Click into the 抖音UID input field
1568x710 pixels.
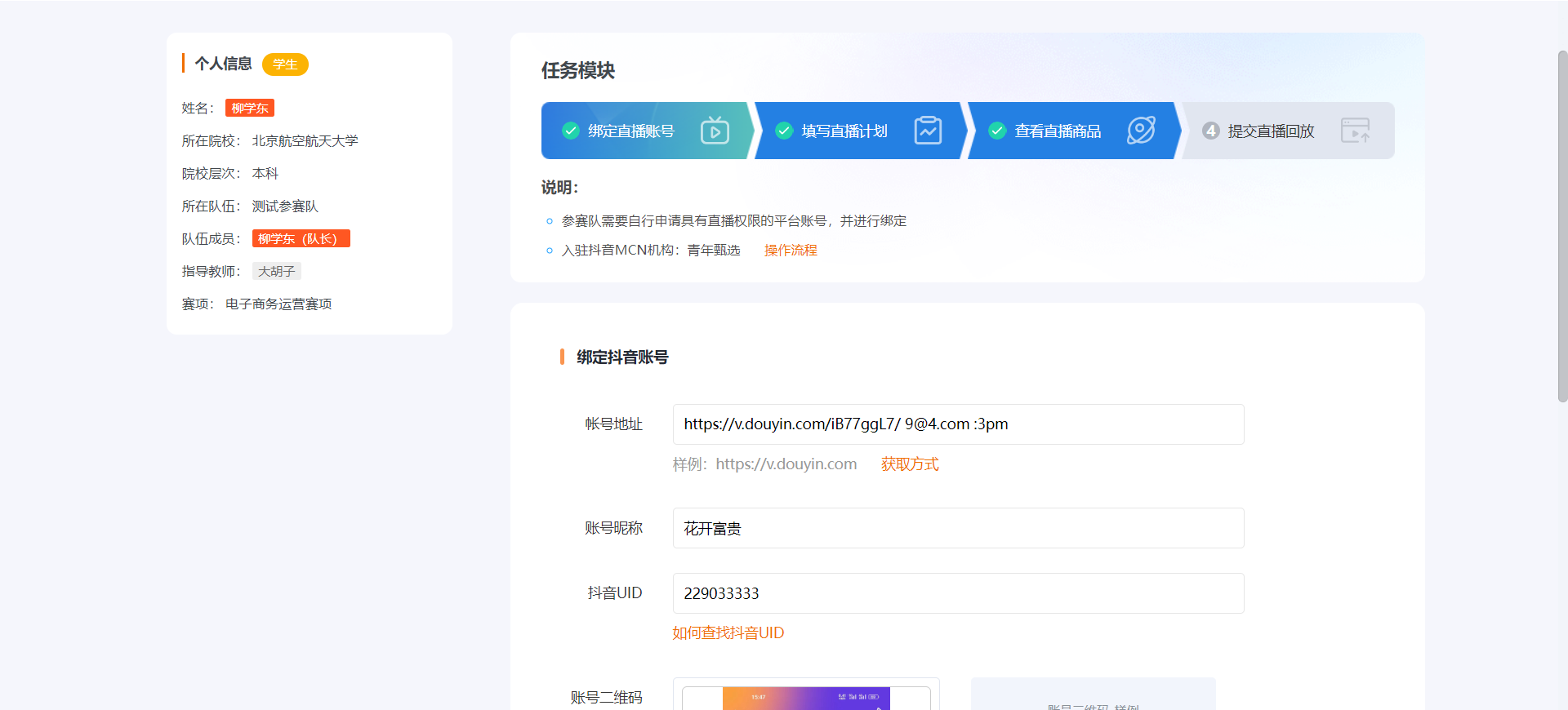pos(958,593)
